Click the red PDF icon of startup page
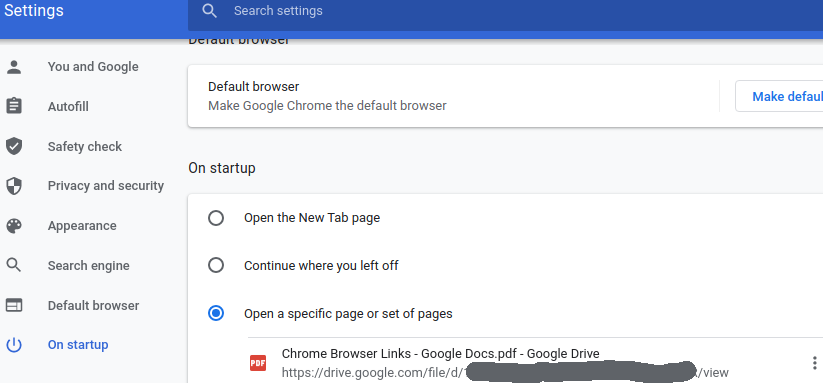The width and height of the screenshot is (823, 383). point(258,363)
